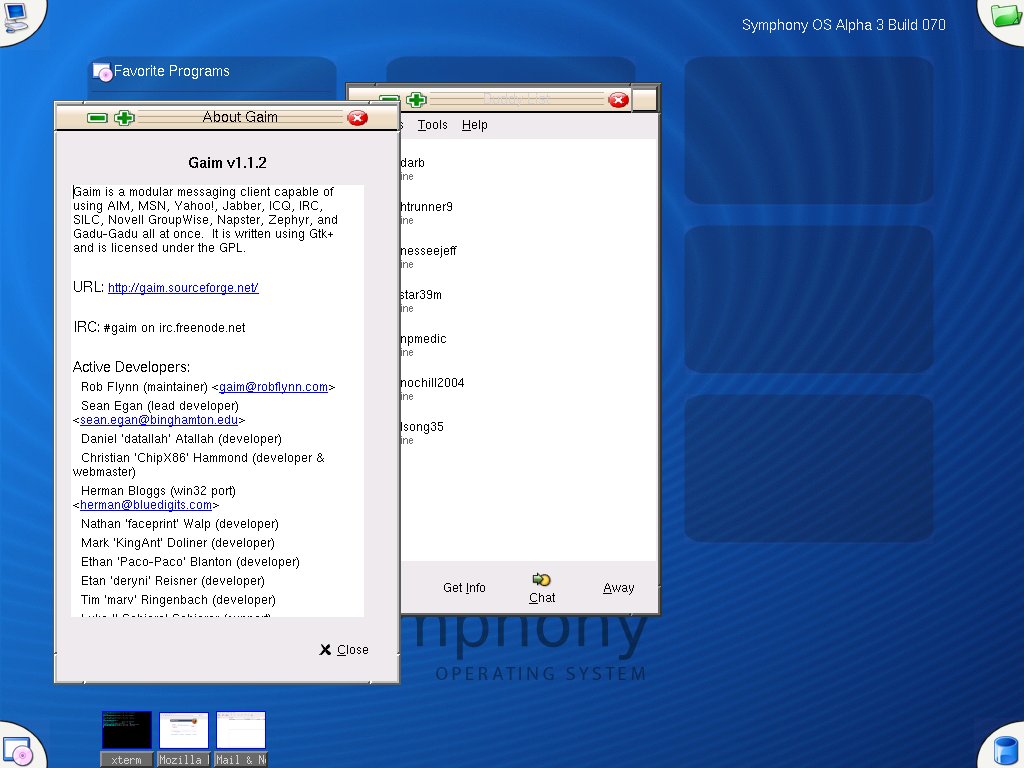Click the Mail & News window thumbnail

[x=241, y=730]
